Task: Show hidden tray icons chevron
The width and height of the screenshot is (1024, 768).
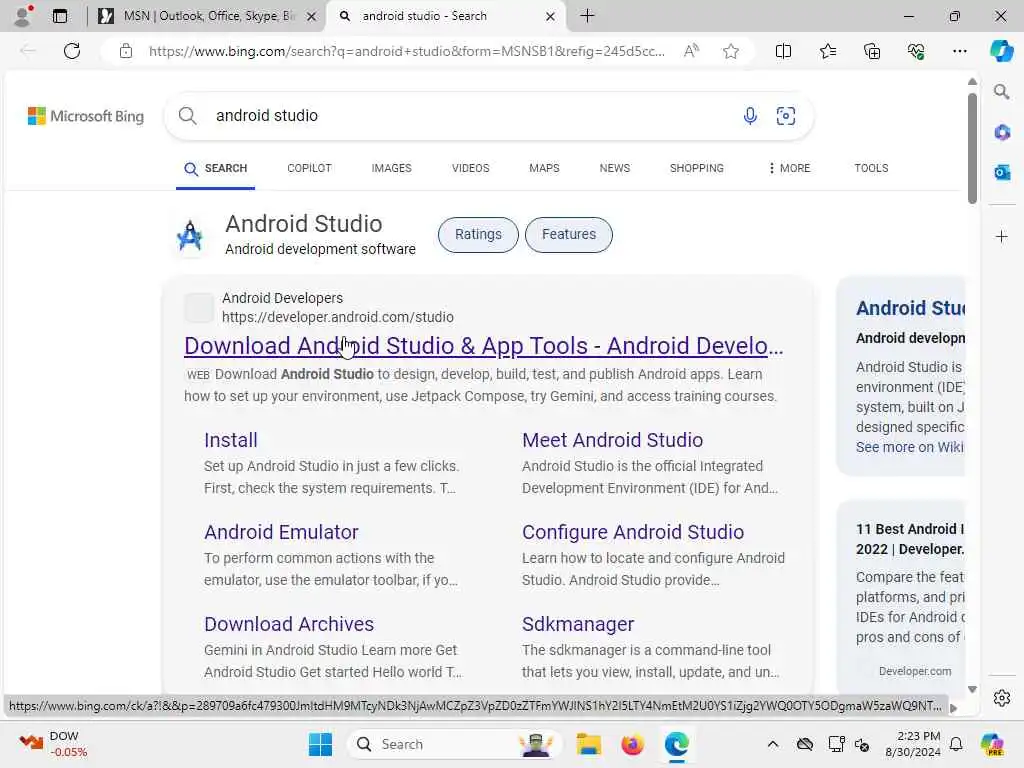Action: tap(773, 744)
